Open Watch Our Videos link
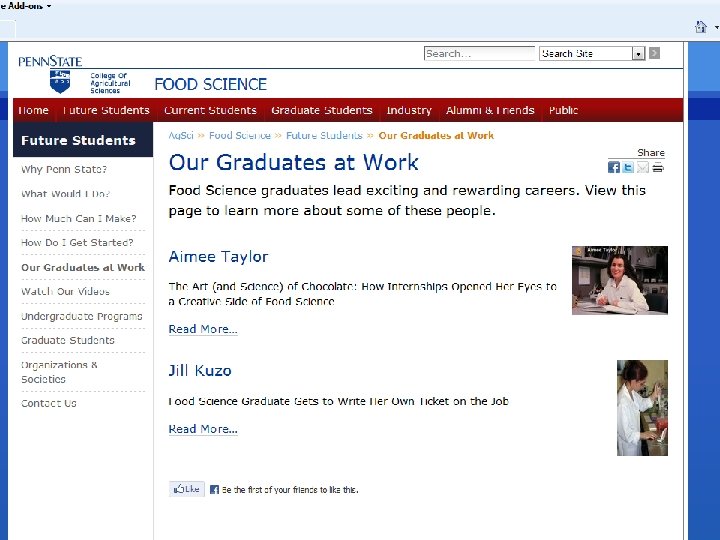The image size is (720, 540). pyautogui.click(x=65, y=292)
